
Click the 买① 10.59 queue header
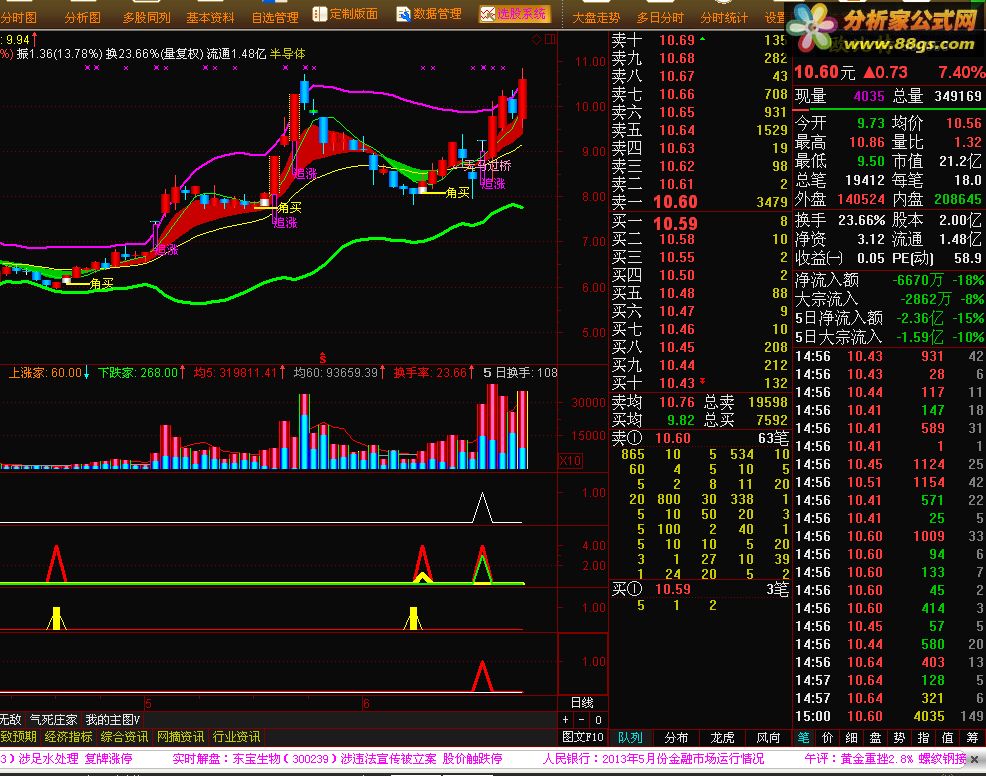pos(699,589)
